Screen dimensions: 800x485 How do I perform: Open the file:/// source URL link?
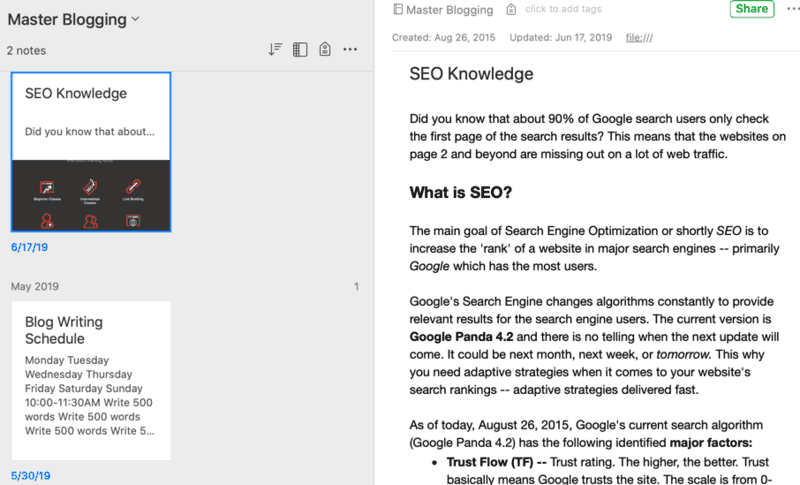639,38
